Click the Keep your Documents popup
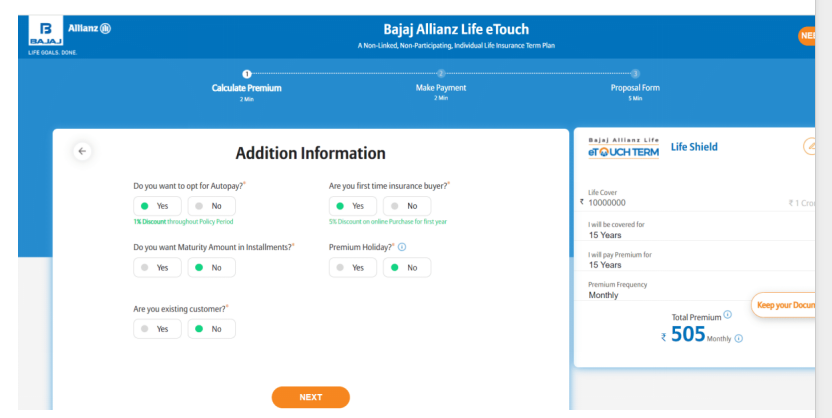This screenshot has height=418, width=832. click(x=783, y=305)
